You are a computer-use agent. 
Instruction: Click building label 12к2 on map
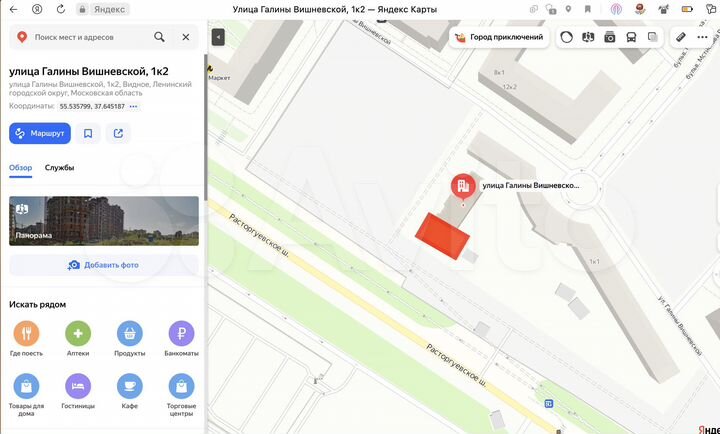[510, 87]
